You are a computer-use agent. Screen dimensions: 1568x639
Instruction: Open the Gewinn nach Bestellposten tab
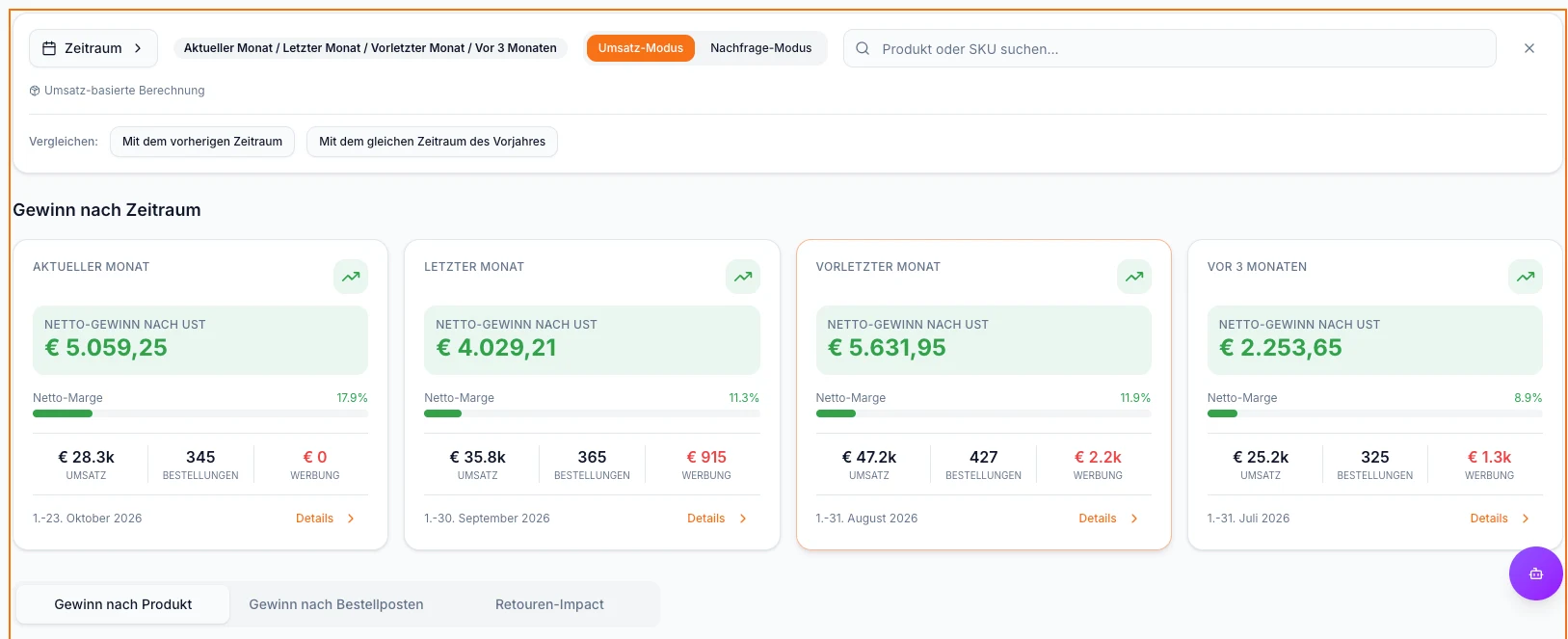336,604
